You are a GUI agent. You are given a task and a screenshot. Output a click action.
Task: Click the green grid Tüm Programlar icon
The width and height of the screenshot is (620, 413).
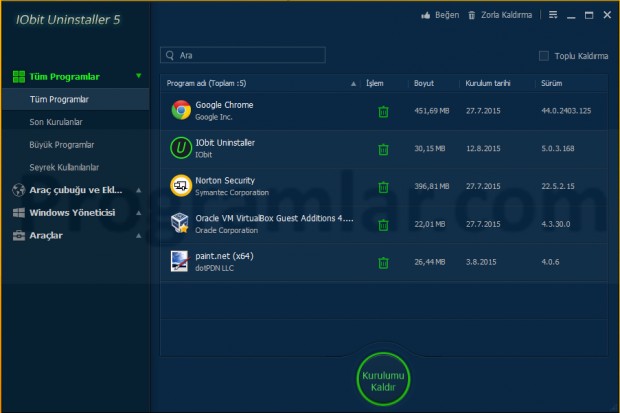[19, 77]
